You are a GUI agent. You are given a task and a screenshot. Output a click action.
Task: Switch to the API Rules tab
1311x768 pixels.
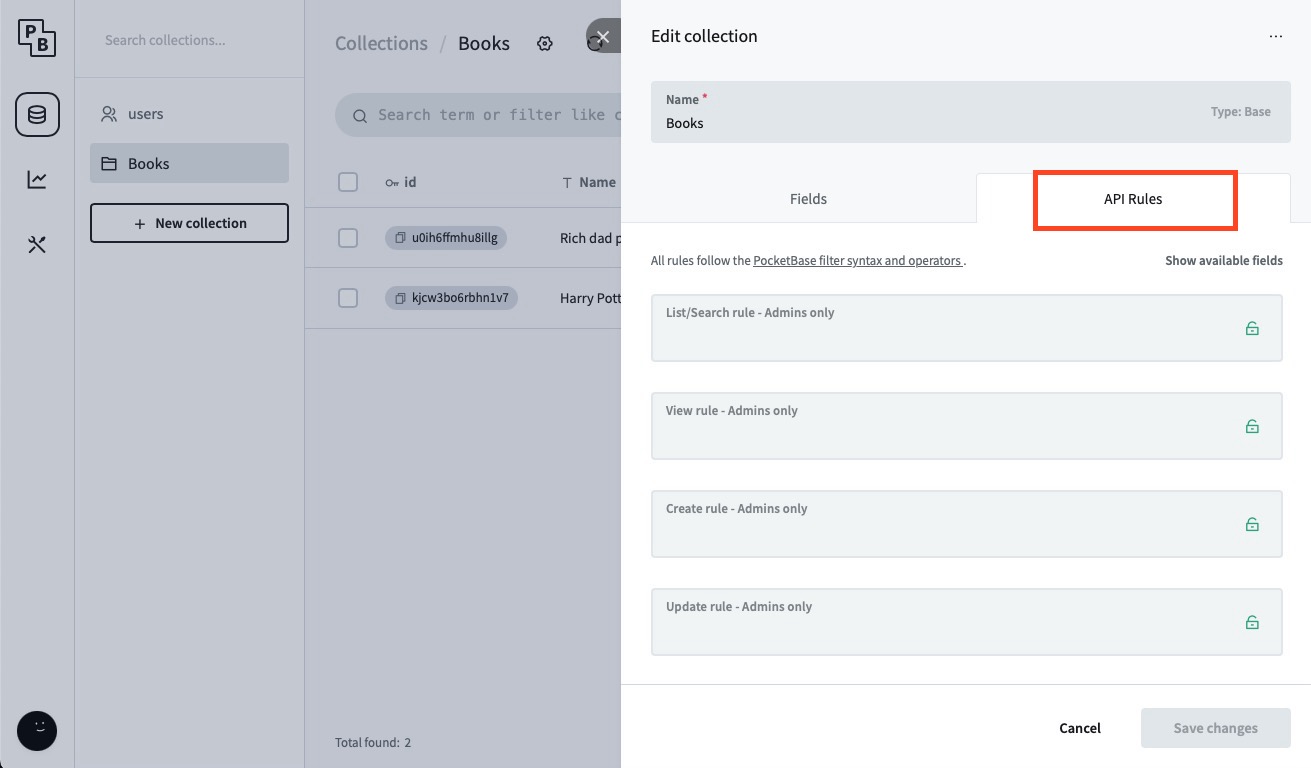1135,198
